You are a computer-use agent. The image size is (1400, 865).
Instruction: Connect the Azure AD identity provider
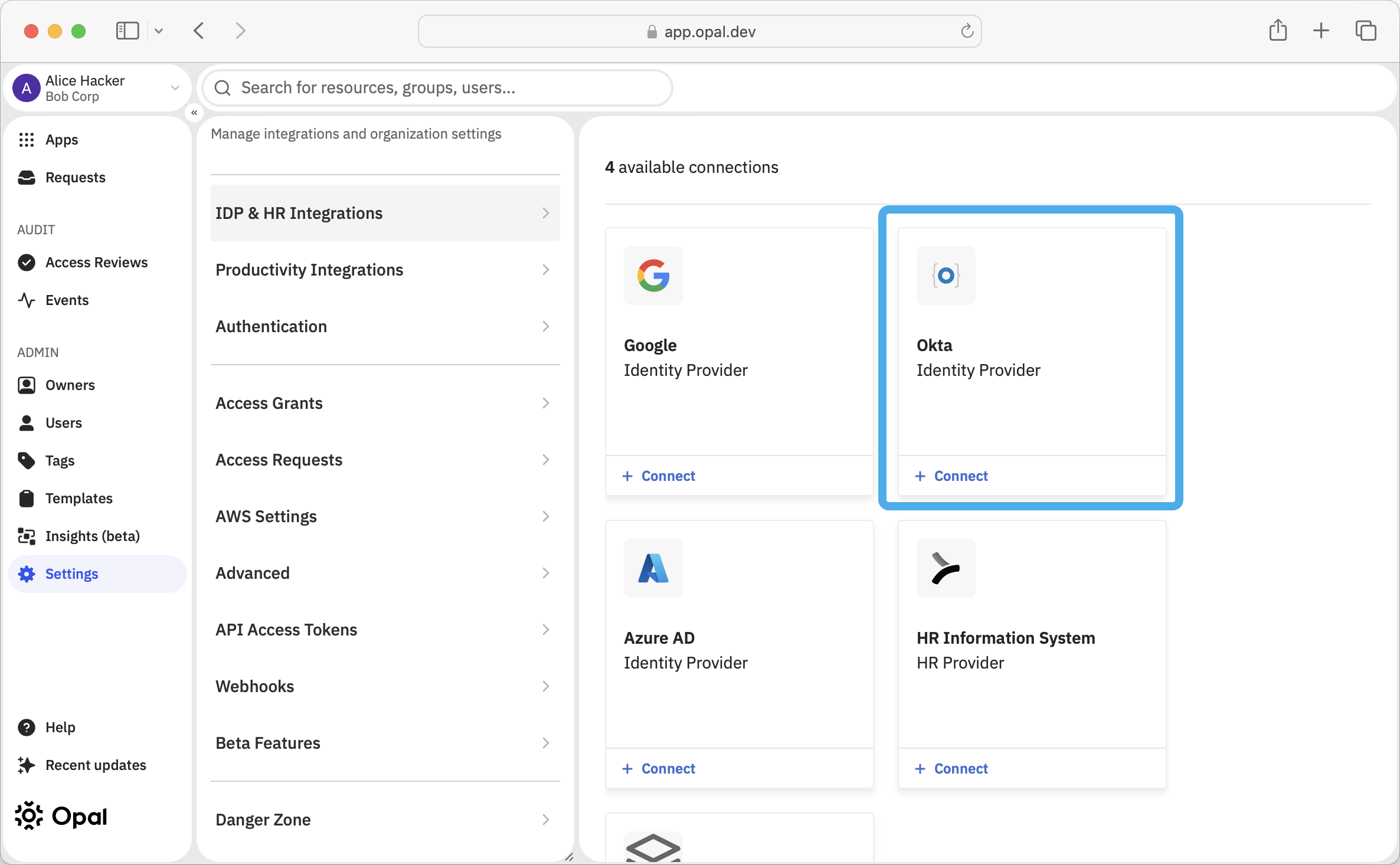coord(659,768)
